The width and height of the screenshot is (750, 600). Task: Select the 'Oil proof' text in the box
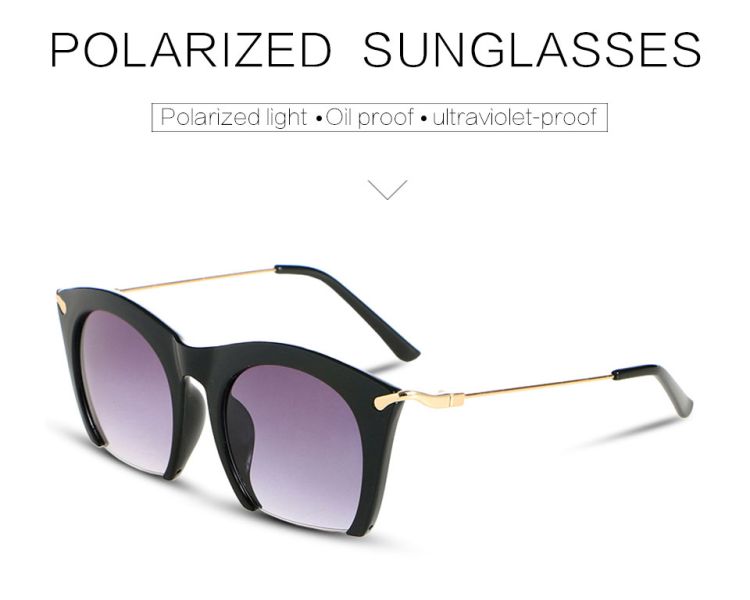click(x=369, y=117)
